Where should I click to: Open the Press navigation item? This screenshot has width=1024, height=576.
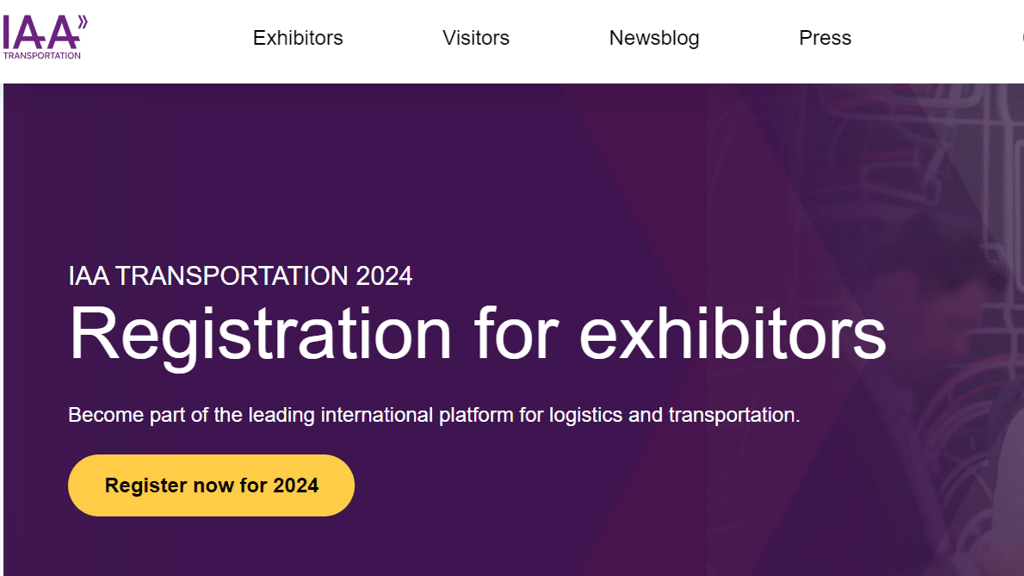coord(825,38)
